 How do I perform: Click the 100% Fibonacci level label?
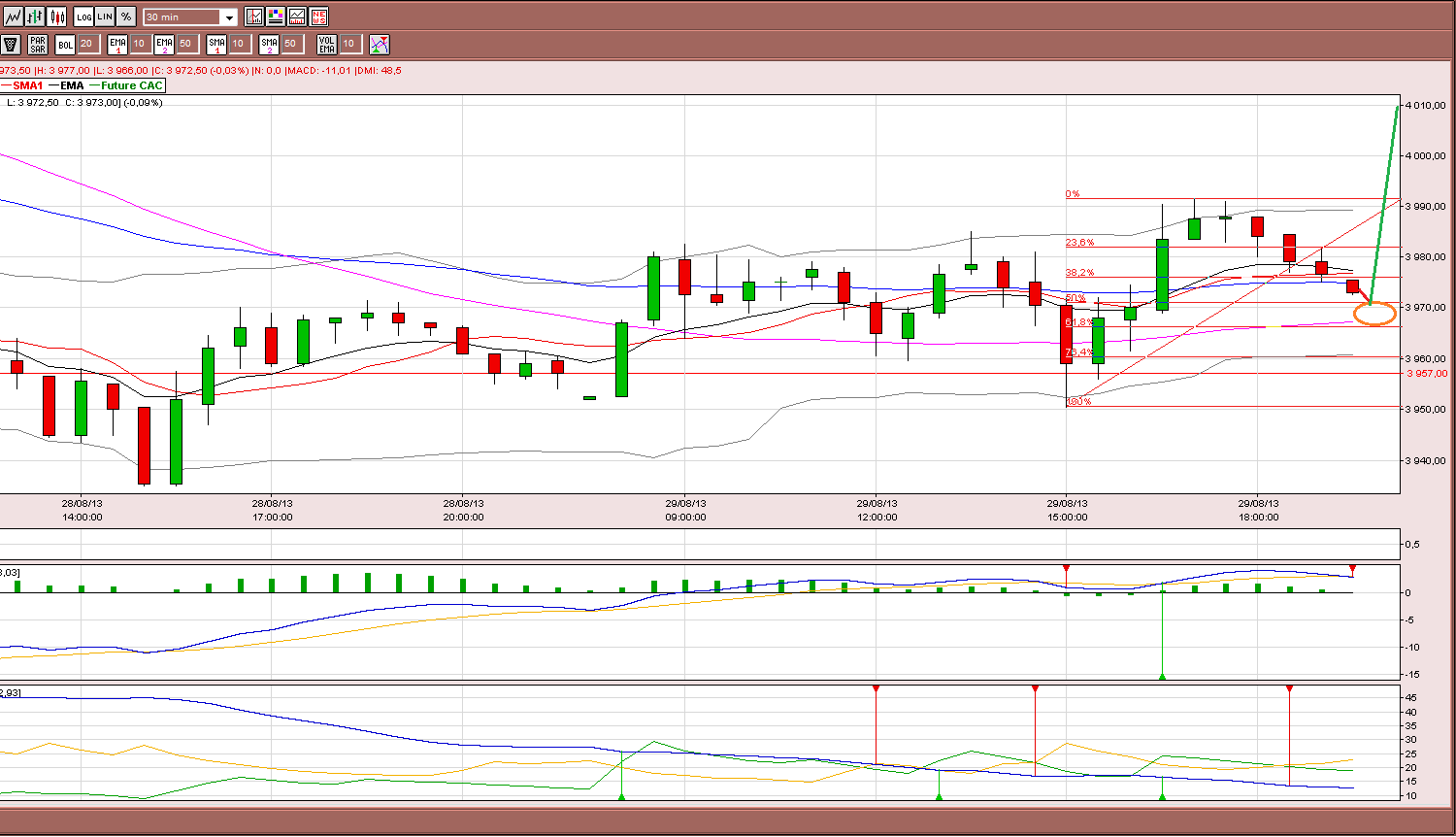[1078, 401]
